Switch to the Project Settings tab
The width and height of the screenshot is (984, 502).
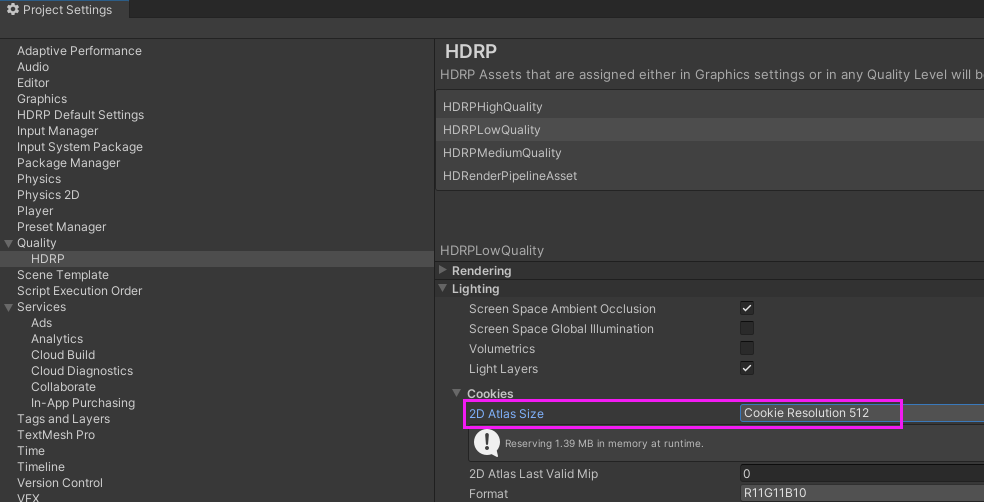[64, 9]
